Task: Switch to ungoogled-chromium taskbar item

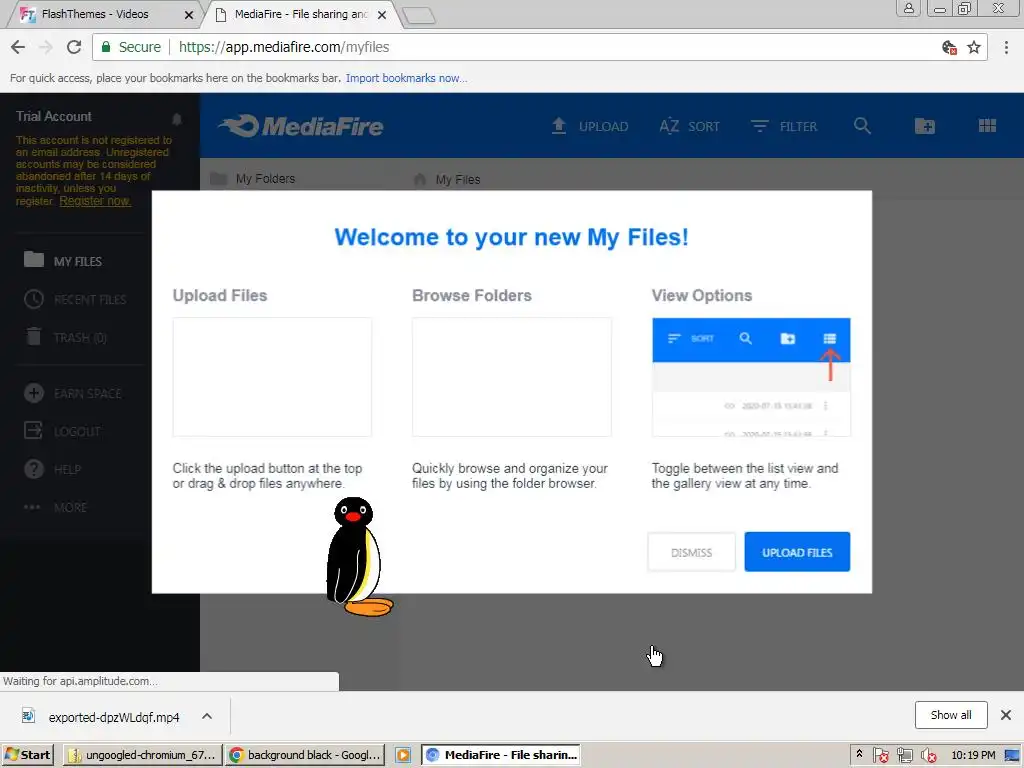Action: pyautogui.click(x=142, y=755)
